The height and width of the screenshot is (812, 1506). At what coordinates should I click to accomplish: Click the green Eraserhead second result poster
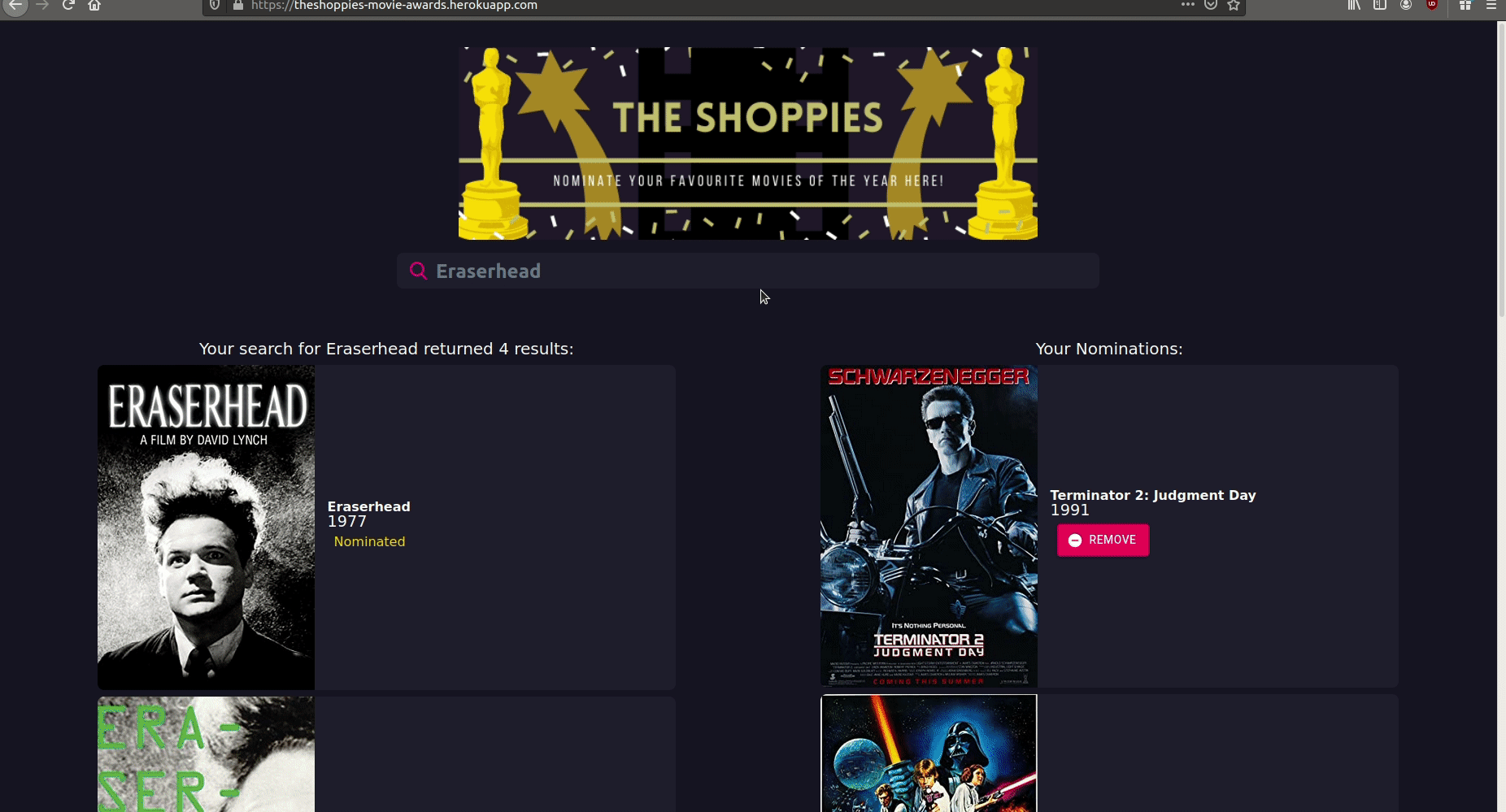click(206, 754)
